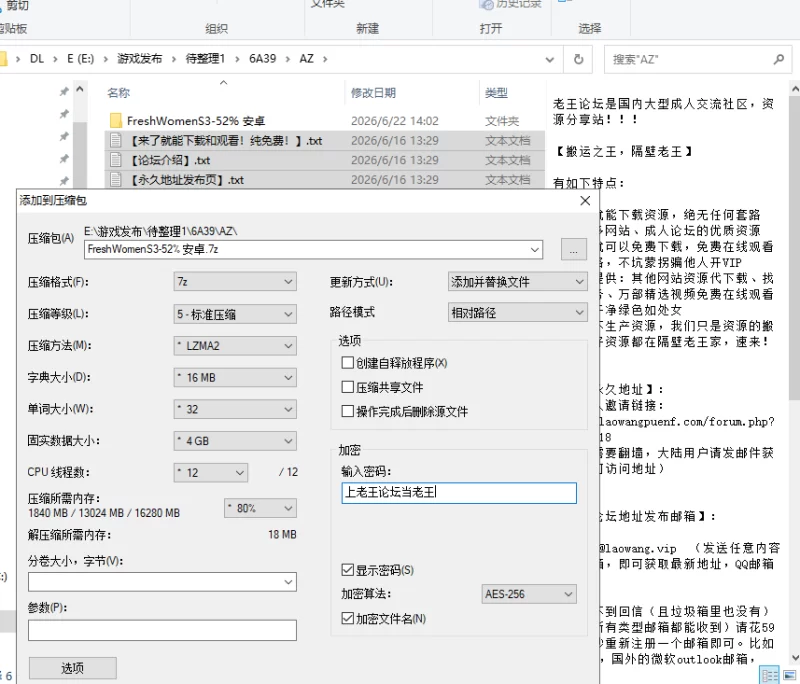800x684 pixels.
Task: Click the 选项 button at dialog bottom
Action: coord(72,668)
